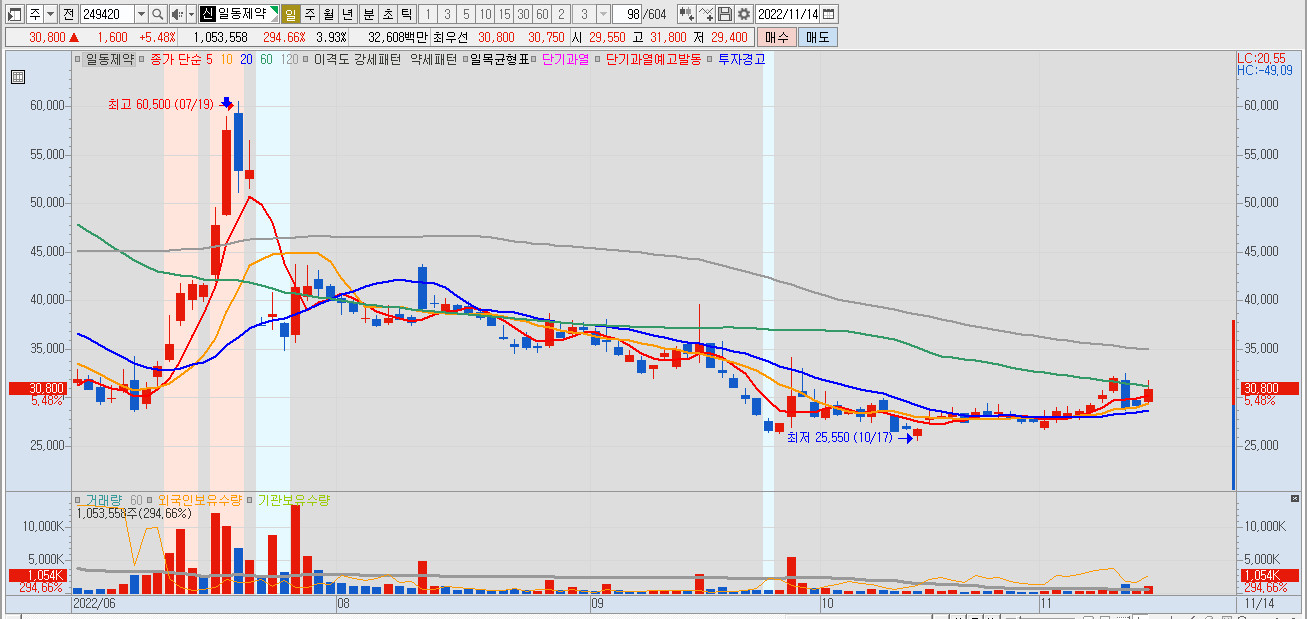This screenshot has height=619, width=1307.
Task: Click the stock code input 249420
Action: [106, 14]
